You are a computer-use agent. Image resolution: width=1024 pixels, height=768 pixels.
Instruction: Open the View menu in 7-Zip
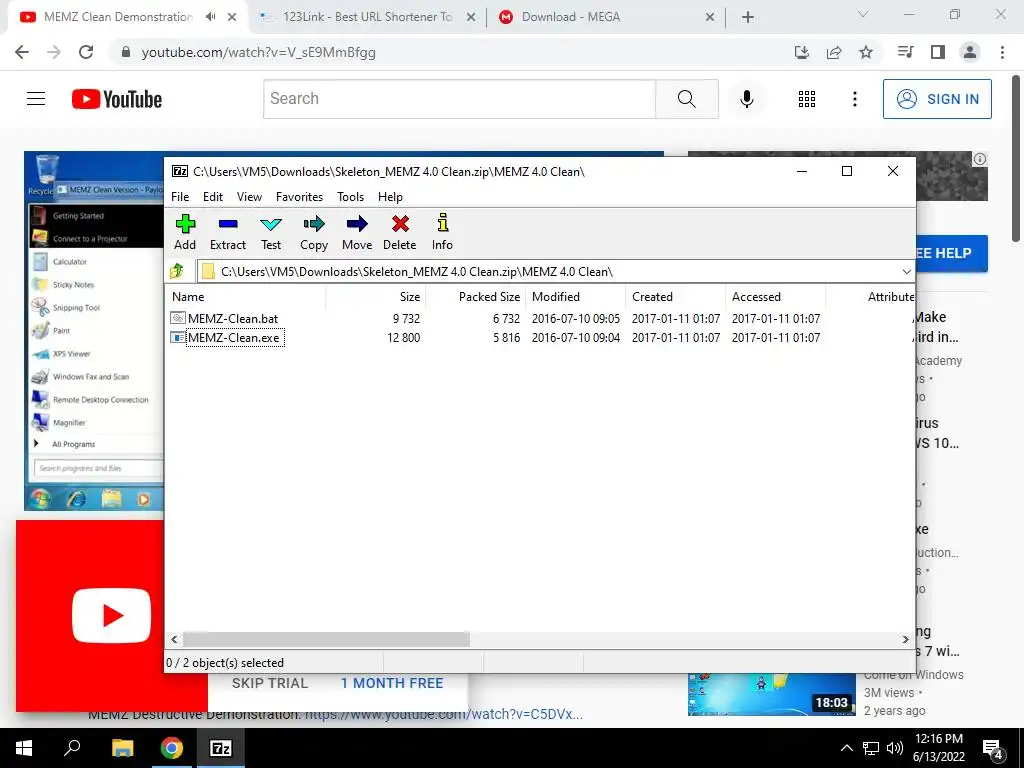tap(249, 197)
